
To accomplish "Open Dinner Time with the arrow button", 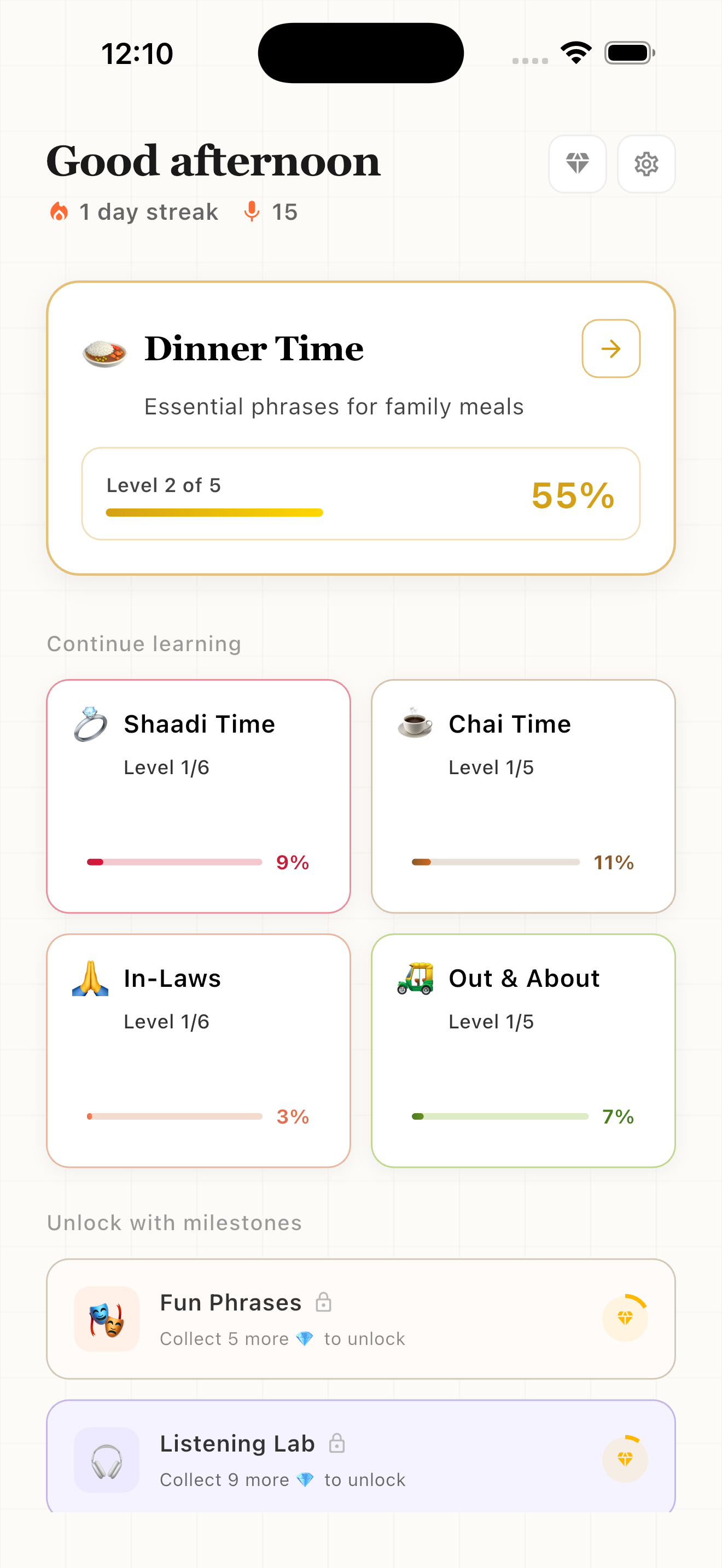I will pyautogui.click(x=610, y=349).
